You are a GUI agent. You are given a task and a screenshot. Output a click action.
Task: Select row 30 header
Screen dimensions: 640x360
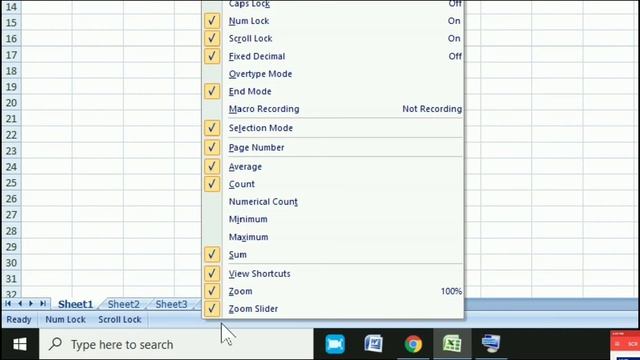coord(11,263)
